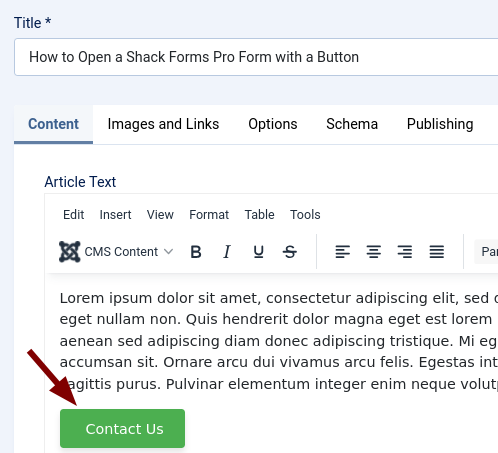Open the Edit menu
This screenshot has height=453, width=498.
(x=74, y=215)
